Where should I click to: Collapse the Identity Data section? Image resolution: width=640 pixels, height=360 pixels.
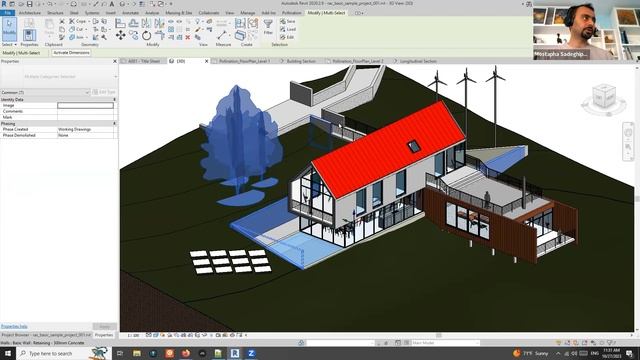click(114, 100)
